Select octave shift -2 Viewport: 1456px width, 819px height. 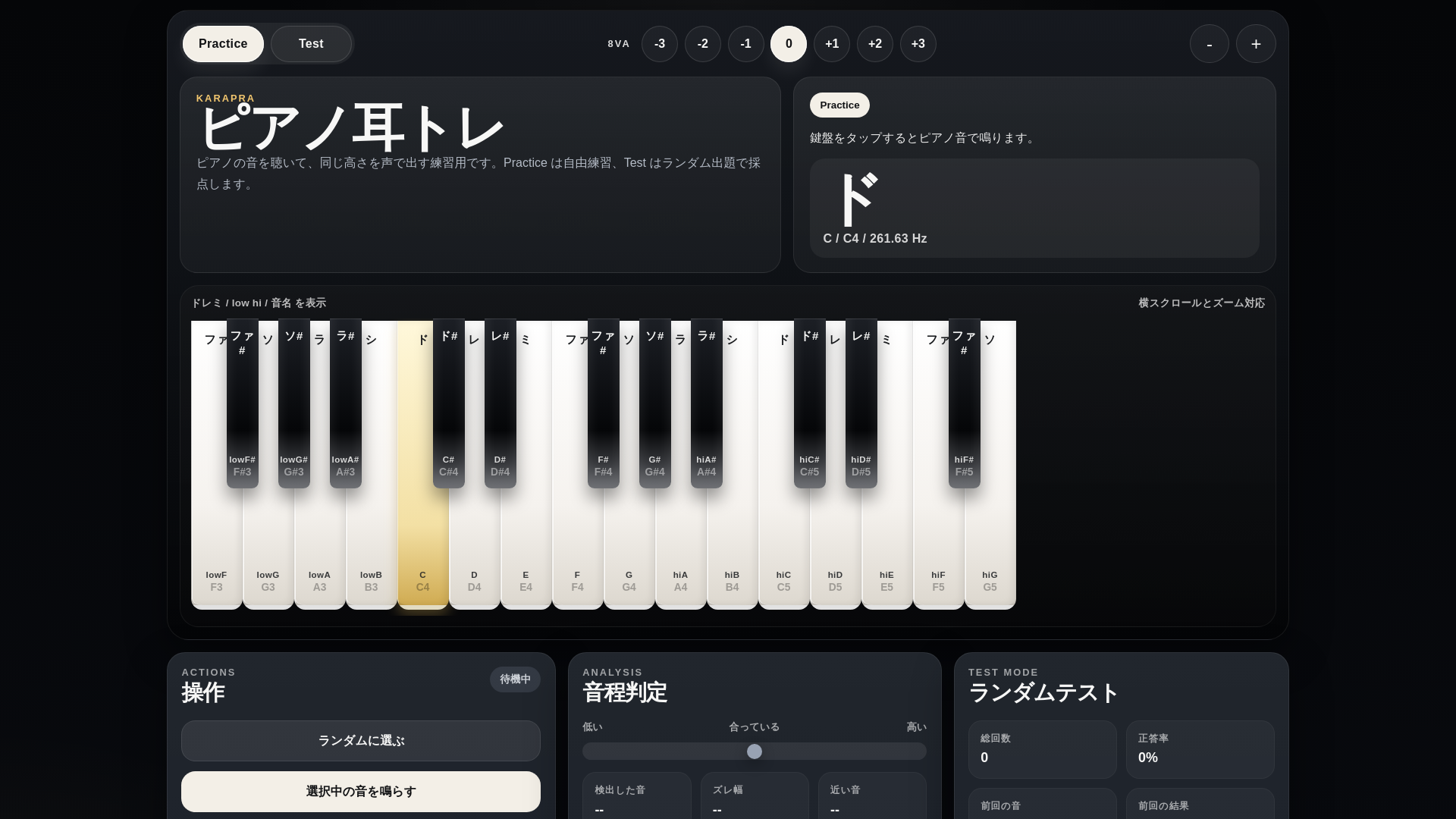click(703, 44)
